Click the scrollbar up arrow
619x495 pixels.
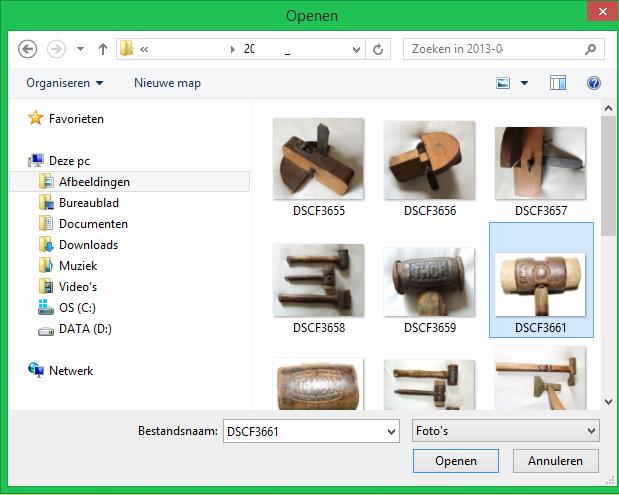tap(608, 108)
